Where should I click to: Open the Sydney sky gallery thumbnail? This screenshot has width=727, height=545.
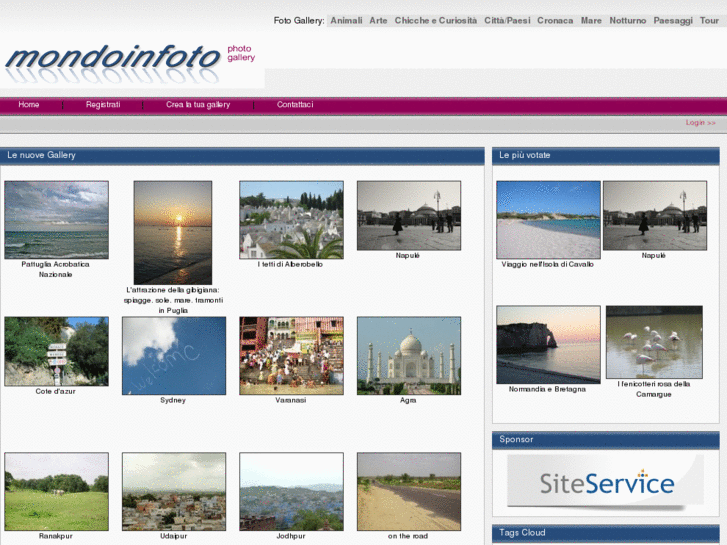coord(173,355)
